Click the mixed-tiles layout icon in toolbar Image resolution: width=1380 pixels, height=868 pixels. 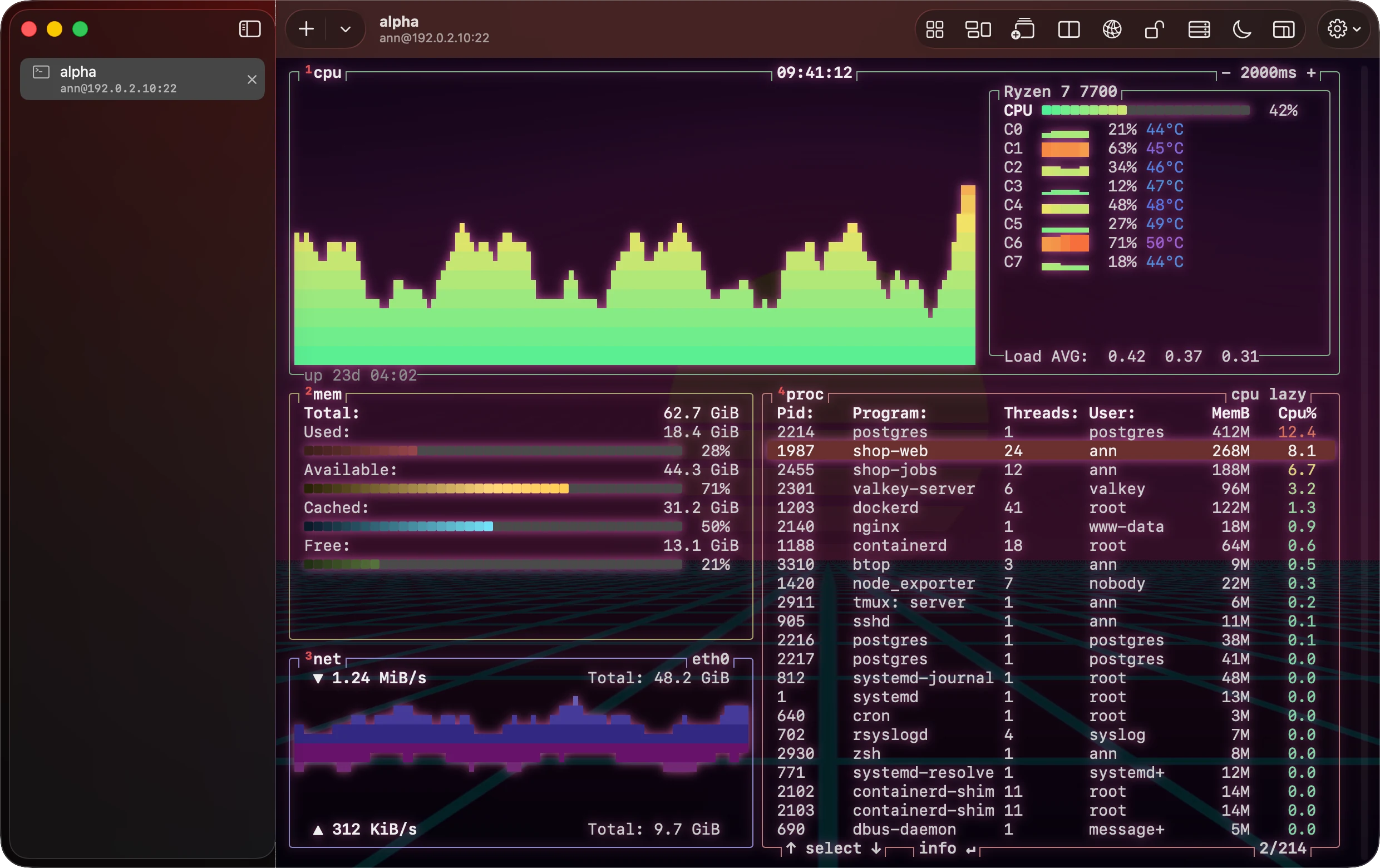pyautogui.click(x=978, y=29)
